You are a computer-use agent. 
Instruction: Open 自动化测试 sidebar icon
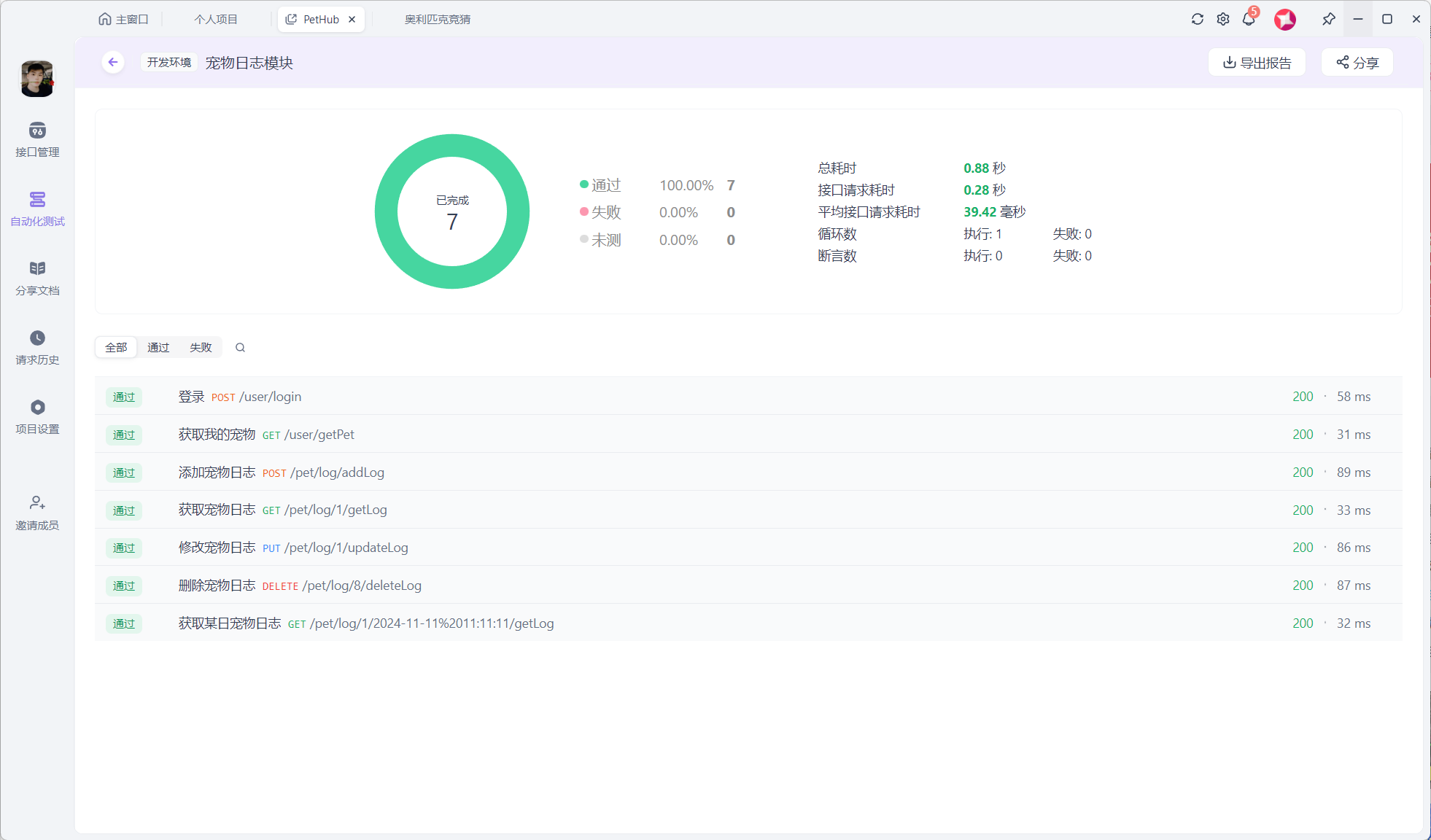point(37,209)
